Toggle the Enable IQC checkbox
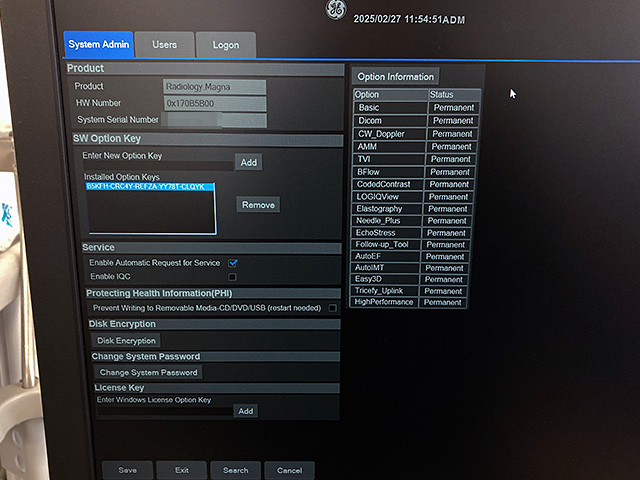The height and width of the screenshot is (480, 640). (x=233, y=277)
